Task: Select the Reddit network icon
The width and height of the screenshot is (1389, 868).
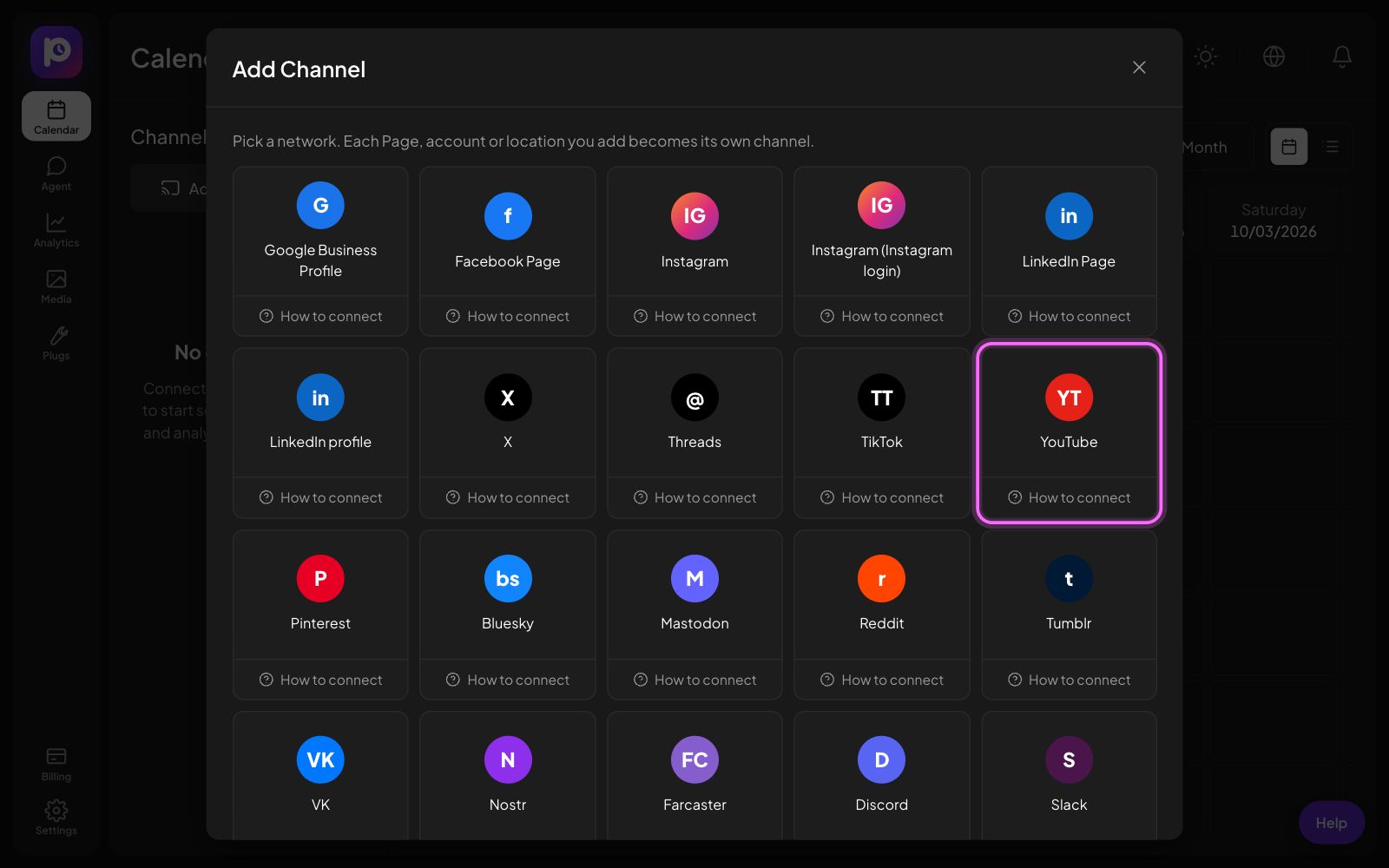Action: 881,579
